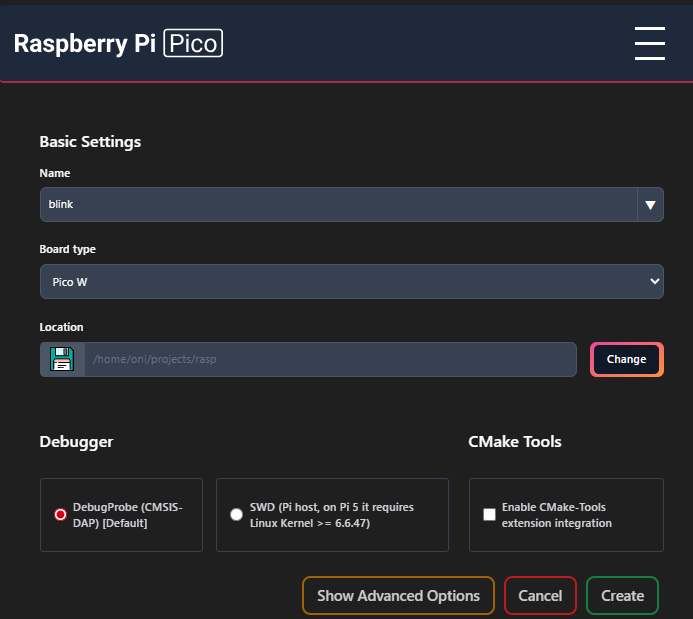Viewport: 693px width, 619px height.
Task: Click the Create button
Action: tap(622, 596)
